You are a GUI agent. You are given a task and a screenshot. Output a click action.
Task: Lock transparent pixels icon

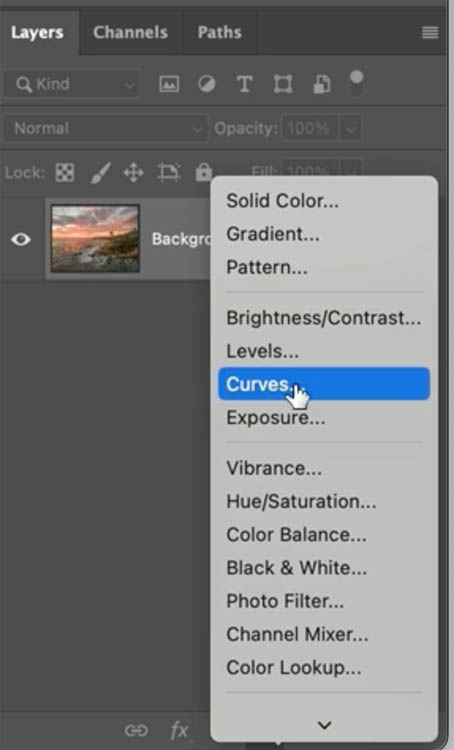pyautogui.click(x=65, y=172)
